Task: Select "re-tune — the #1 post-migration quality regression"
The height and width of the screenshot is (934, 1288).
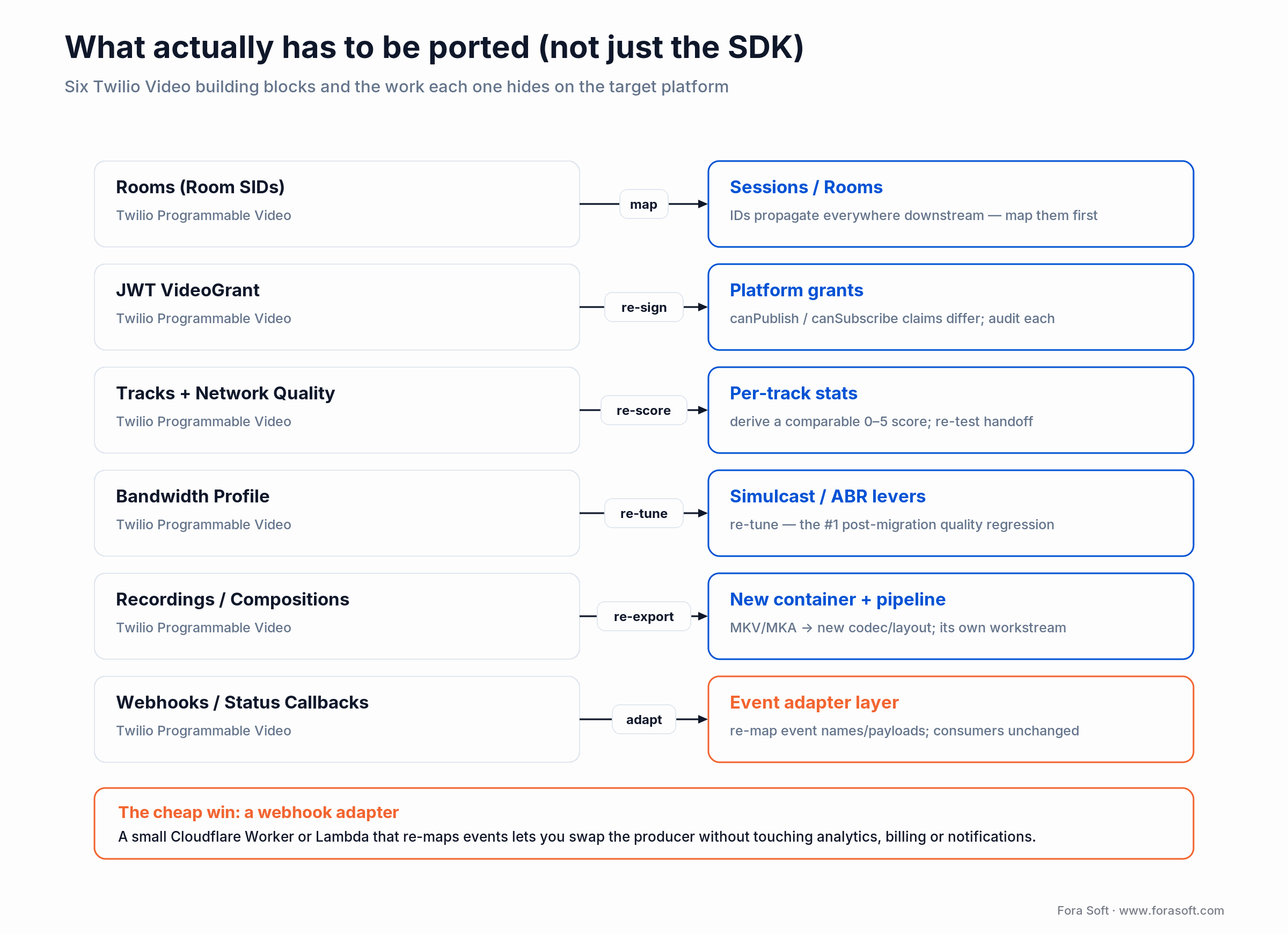Action: click(x=891, y=525)
